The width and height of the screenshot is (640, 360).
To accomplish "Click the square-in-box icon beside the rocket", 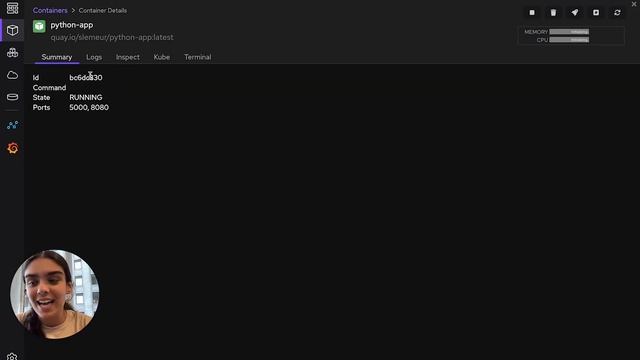I will pos(596,13).
